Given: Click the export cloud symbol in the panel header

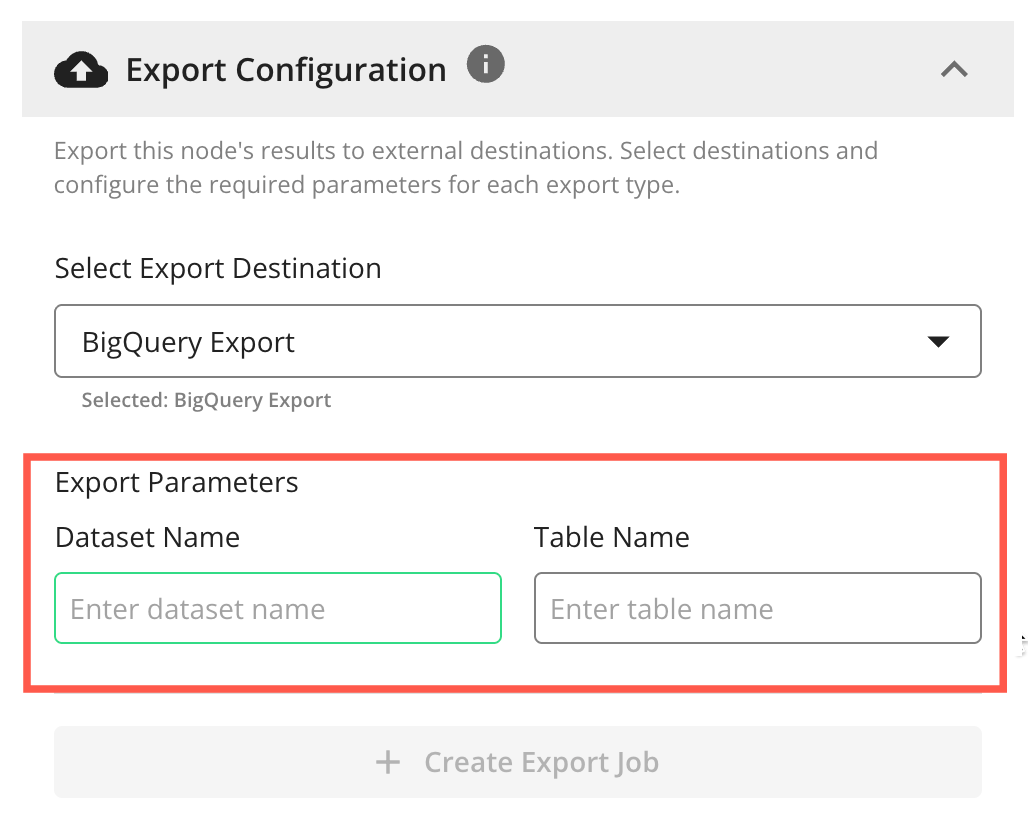Looking at the screenshot, I should coord(80,69).
